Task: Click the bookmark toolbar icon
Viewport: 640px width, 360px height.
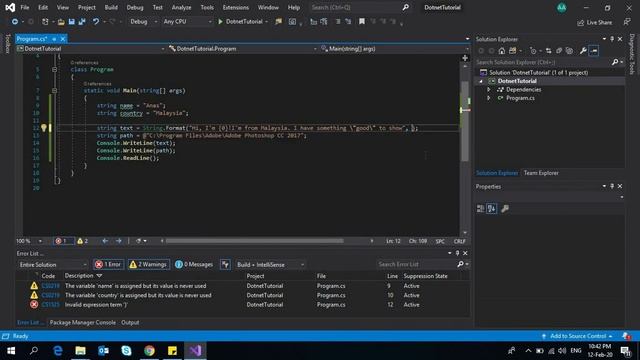Action: (x=362, y=22)
